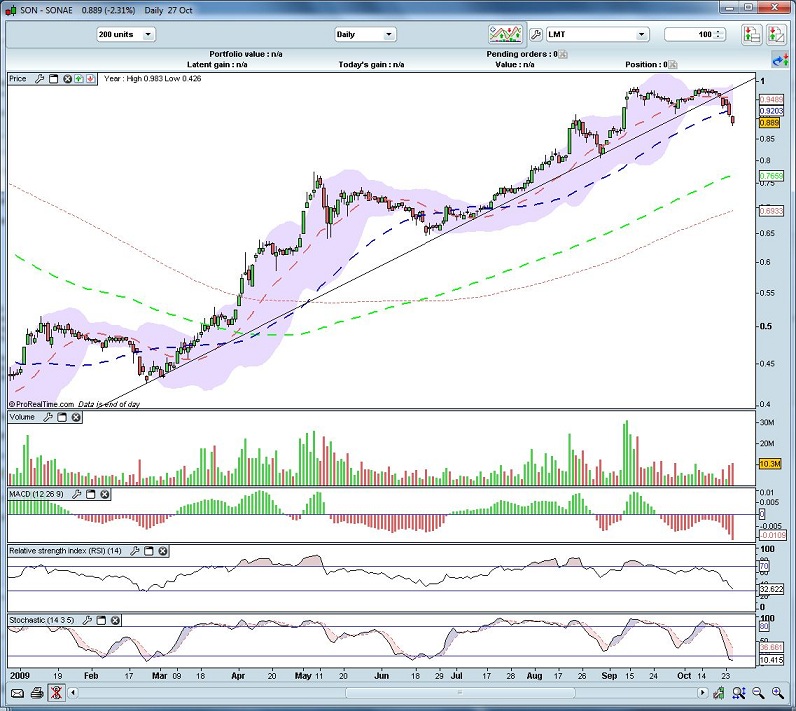Adjust quantity 100 stepper arrows
796x711 pixels.
coord(718,35)
